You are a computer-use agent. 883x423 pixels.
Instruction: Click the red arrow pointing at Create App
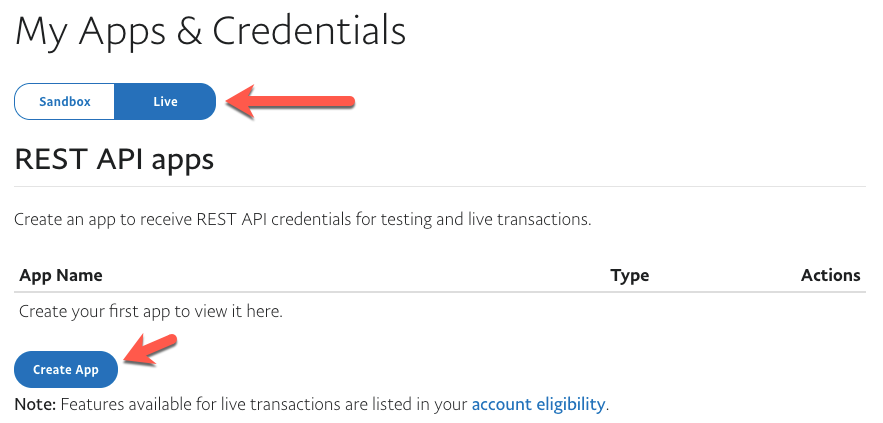(150, 354)
